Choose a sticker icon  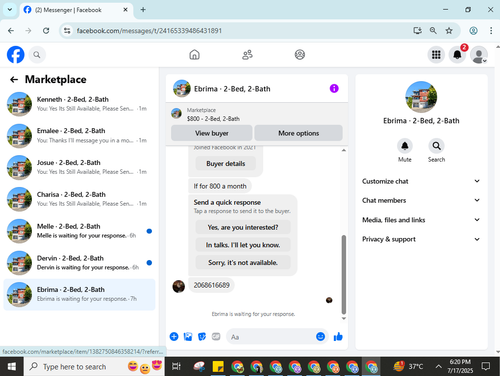(x=202, y=337)
